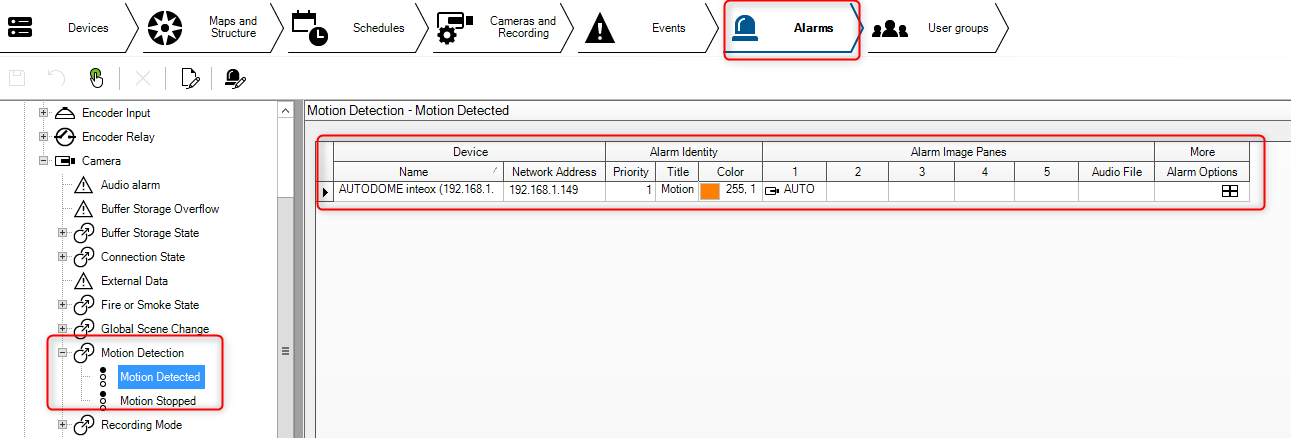Viewport: 1291px width, 438px height.
Task: Click the bell-with-pencil alarm settings icon
Action: pos(236,78)
